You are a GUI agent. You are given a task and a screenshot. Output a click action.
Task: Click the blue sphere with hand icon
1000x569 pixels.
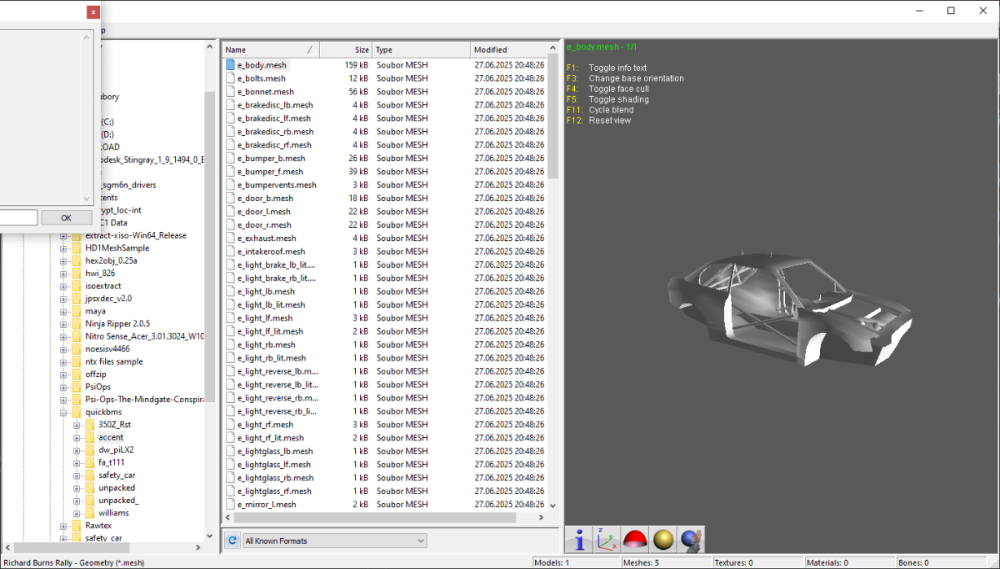(691, 540)
